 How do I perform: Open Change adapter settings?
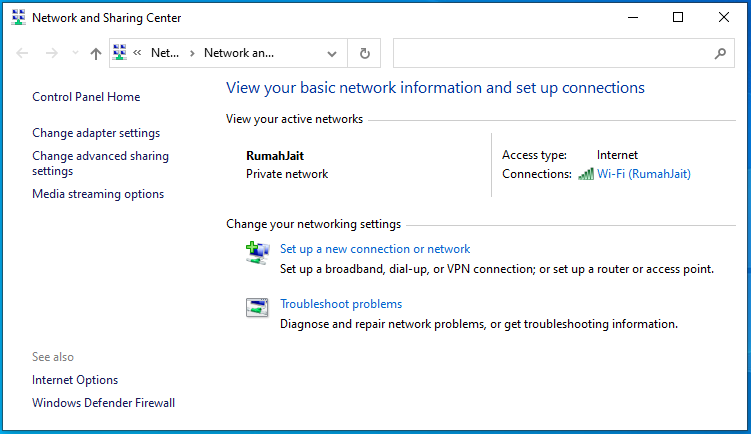click(x=96, y=133)
